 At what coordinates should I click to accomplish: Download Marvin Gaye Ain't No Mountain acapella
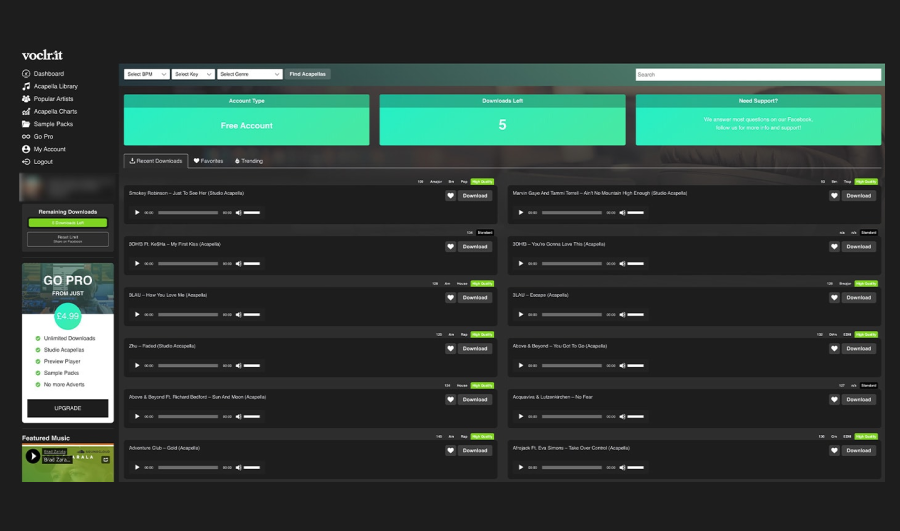[859, 196]
